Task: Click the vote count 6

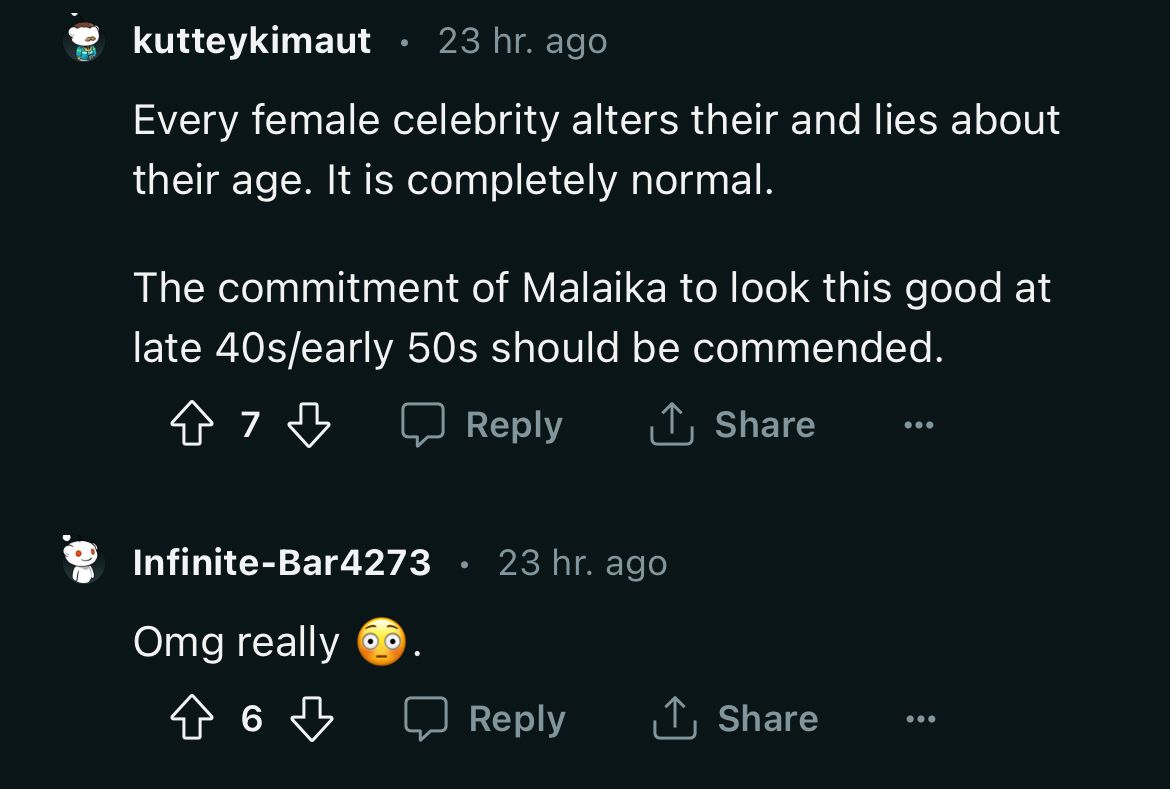Action: coord(252,719)
